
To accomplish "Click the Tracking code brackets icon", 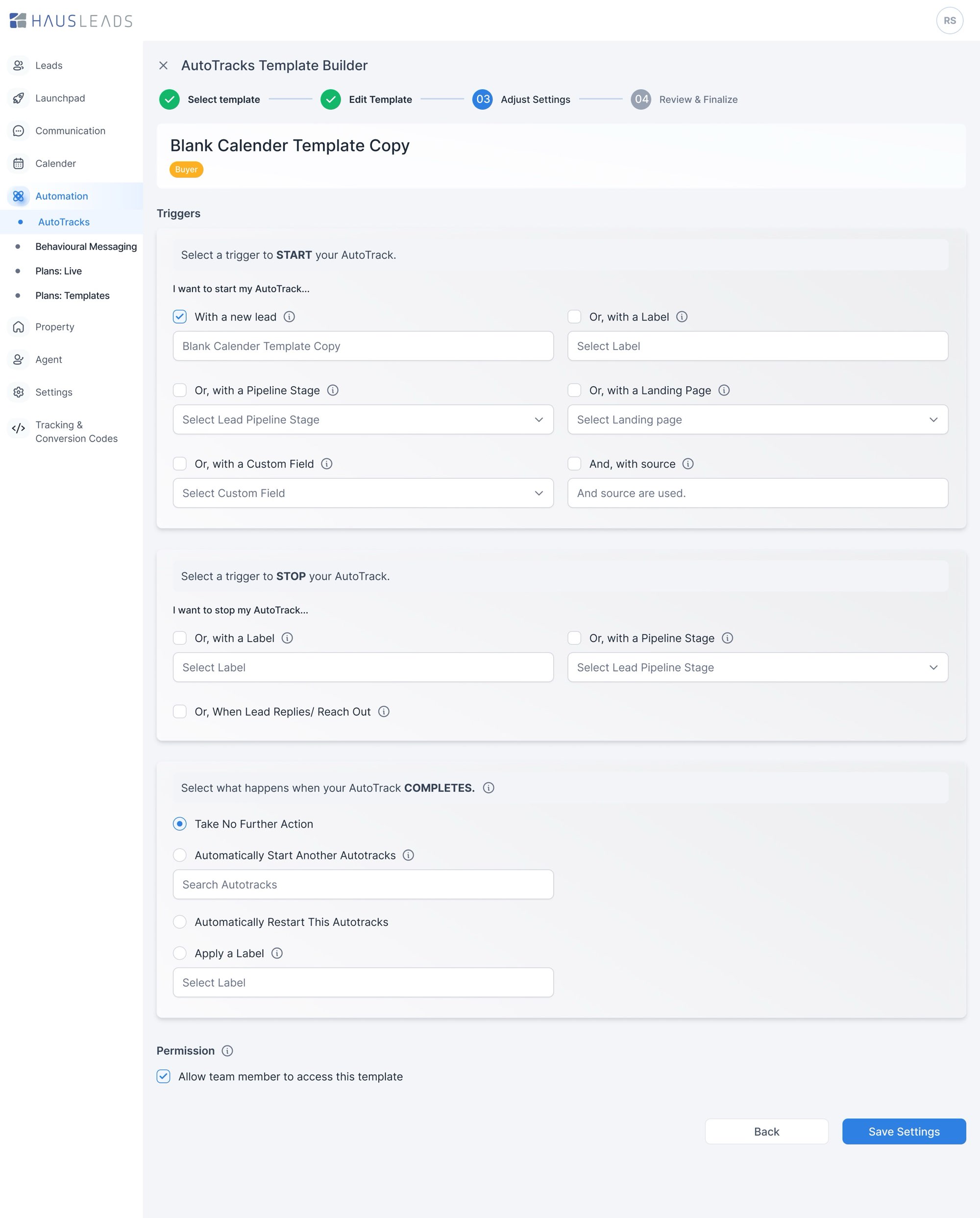I will [x=18, y=428].
